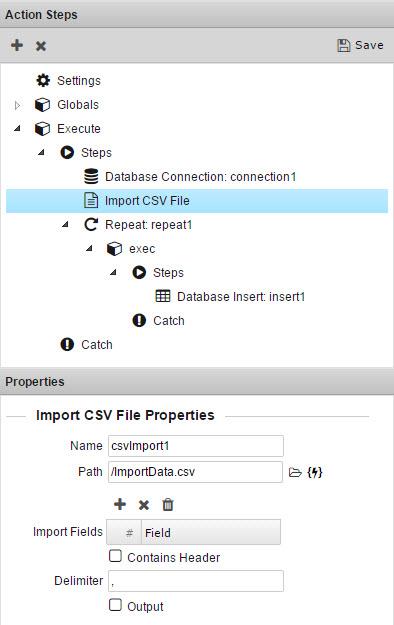The image size is (394, 625).
Task: Expand the Globals tree node
Action: tap(17, 105)
